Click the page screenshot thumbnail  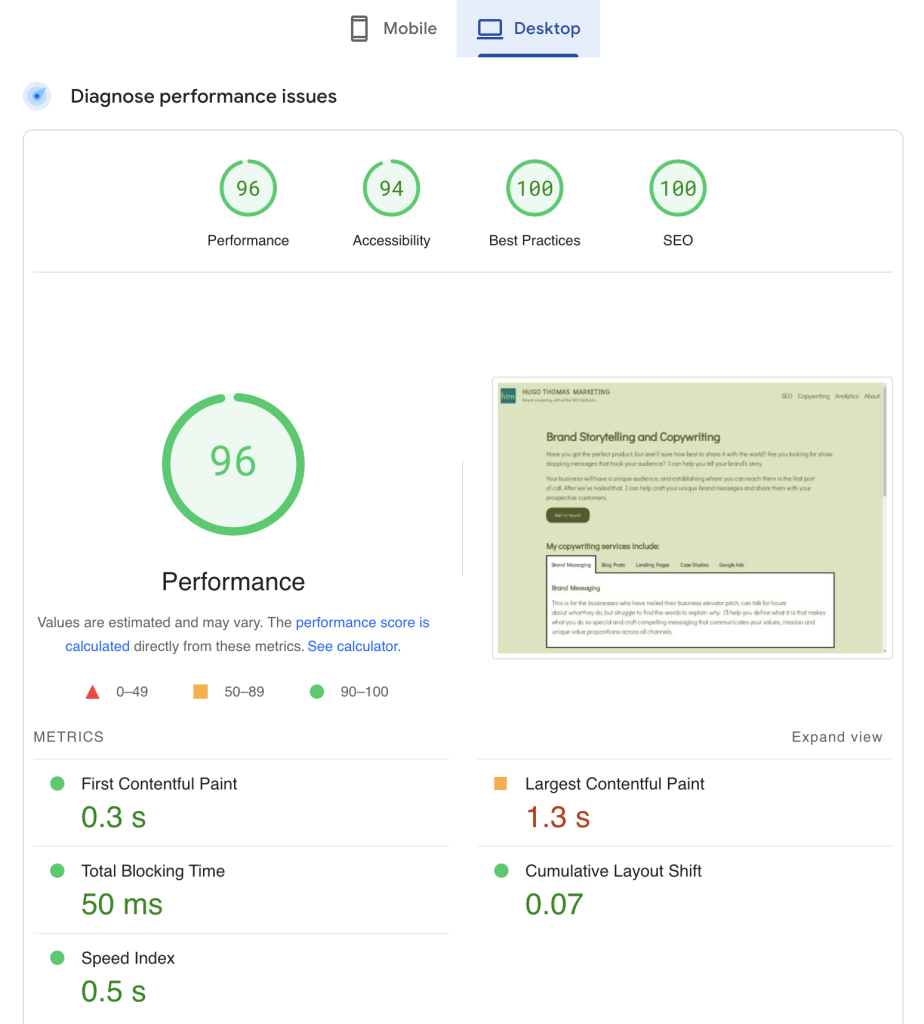[691, 517]
